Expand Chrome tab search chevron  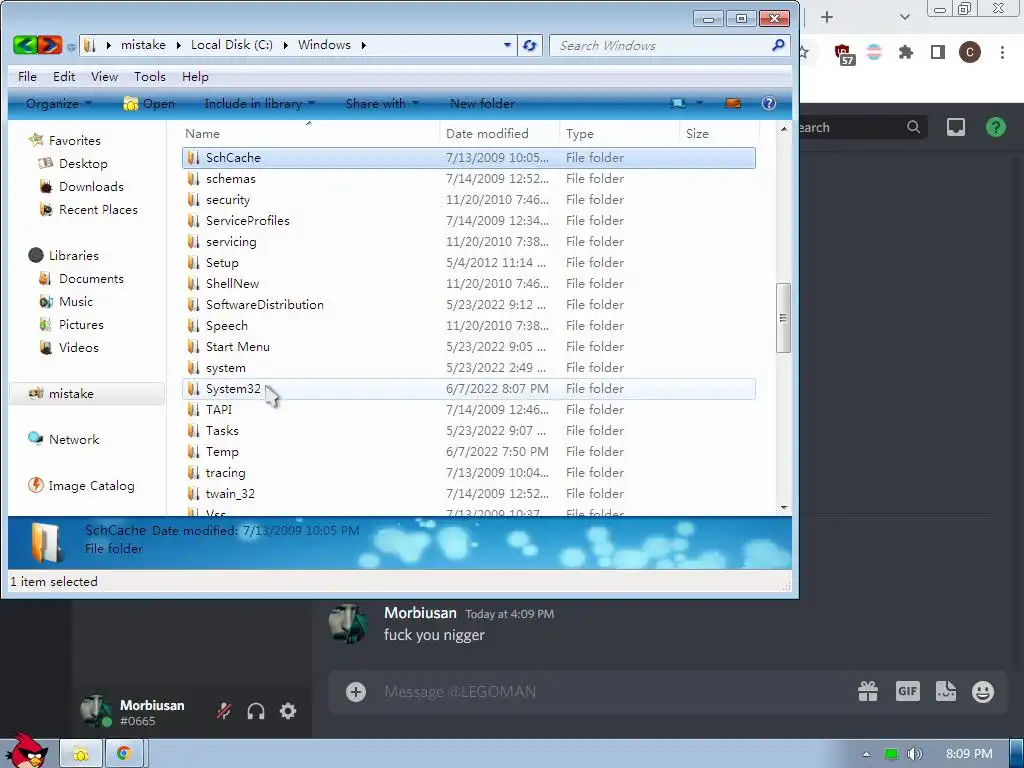[x=904, y=17]
